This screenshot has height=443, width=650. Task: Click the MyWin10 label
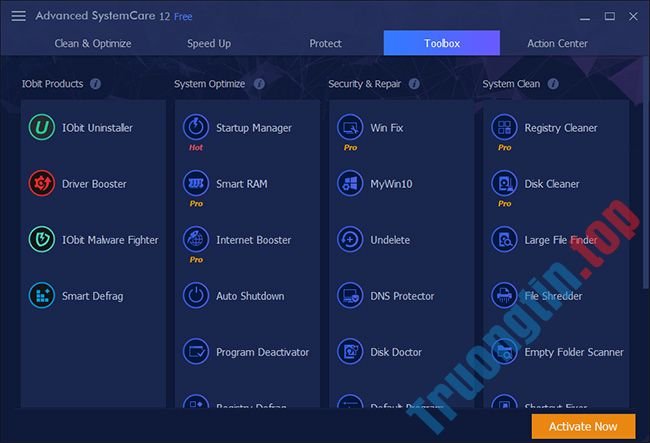tap(391, 184)
